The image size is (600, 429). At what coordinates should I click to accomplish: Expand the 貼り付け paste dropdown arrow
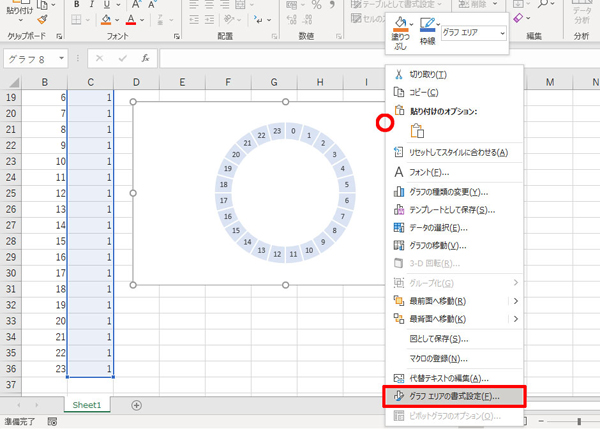point(20,20)
